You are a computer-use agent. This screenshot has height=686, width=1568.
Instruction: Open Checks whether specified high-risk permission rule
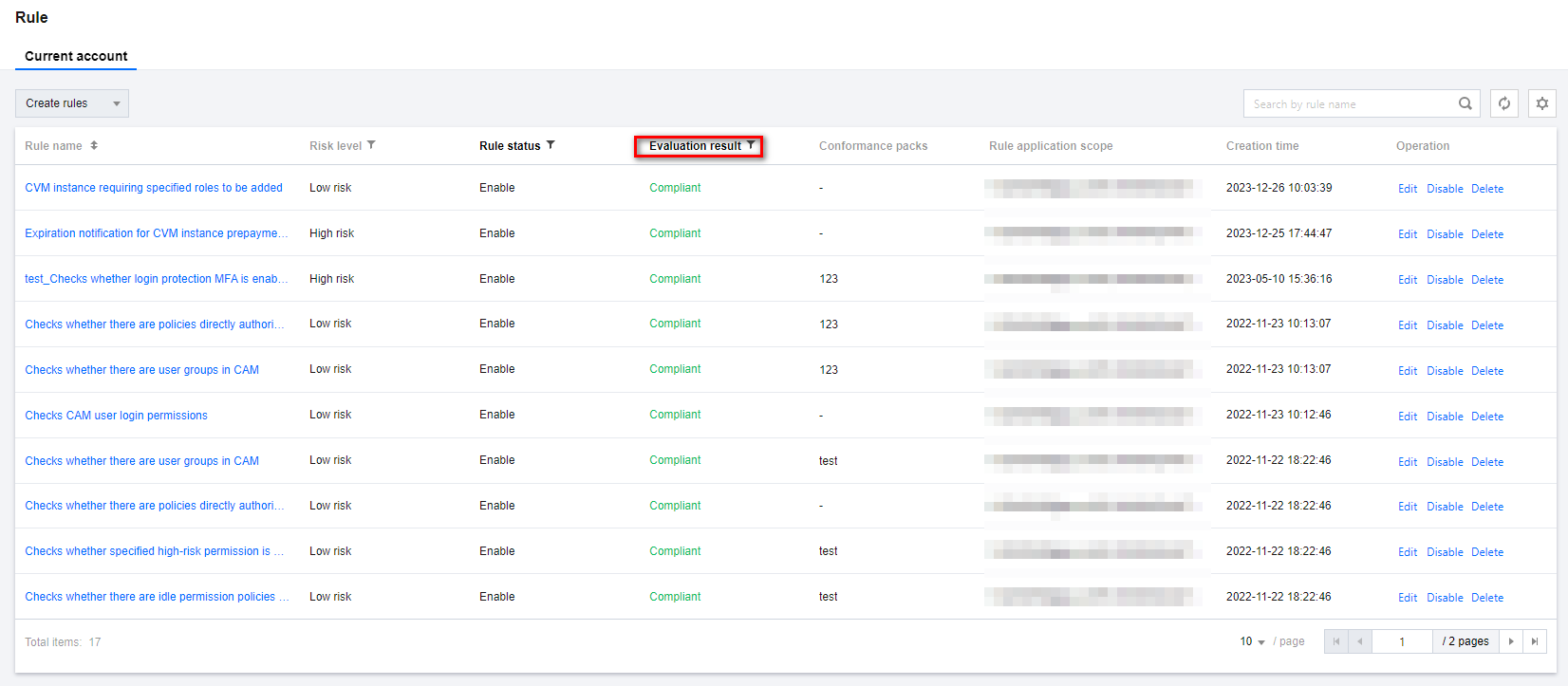point(155,551)
